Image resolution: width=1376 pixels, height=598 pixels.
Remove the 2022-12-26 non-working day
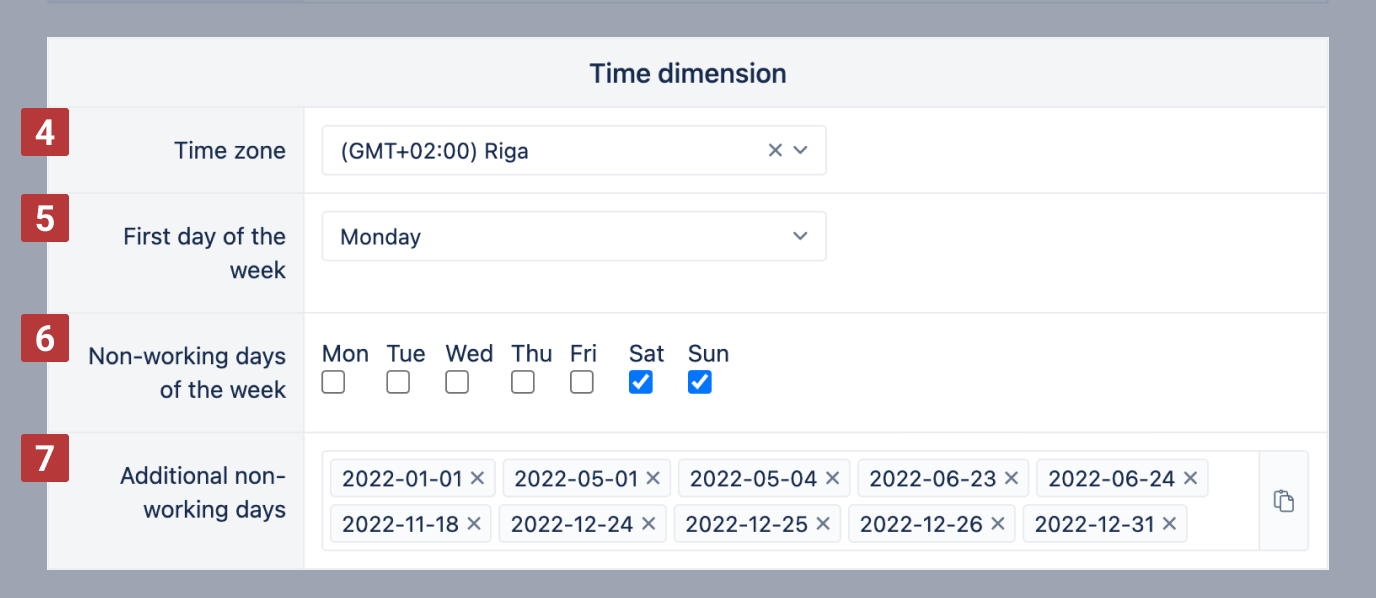click(998, 523)
